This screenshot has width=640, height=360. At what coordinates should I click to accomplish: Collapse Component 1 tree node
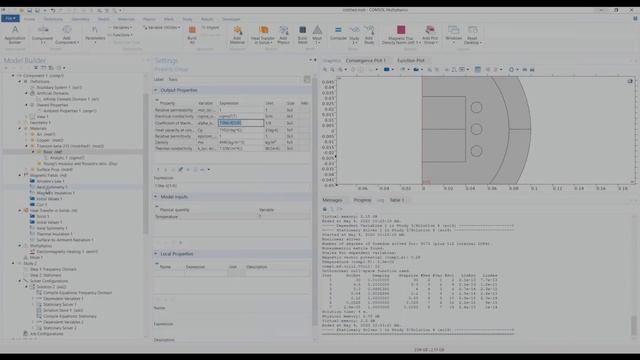(x=13, y=76)
